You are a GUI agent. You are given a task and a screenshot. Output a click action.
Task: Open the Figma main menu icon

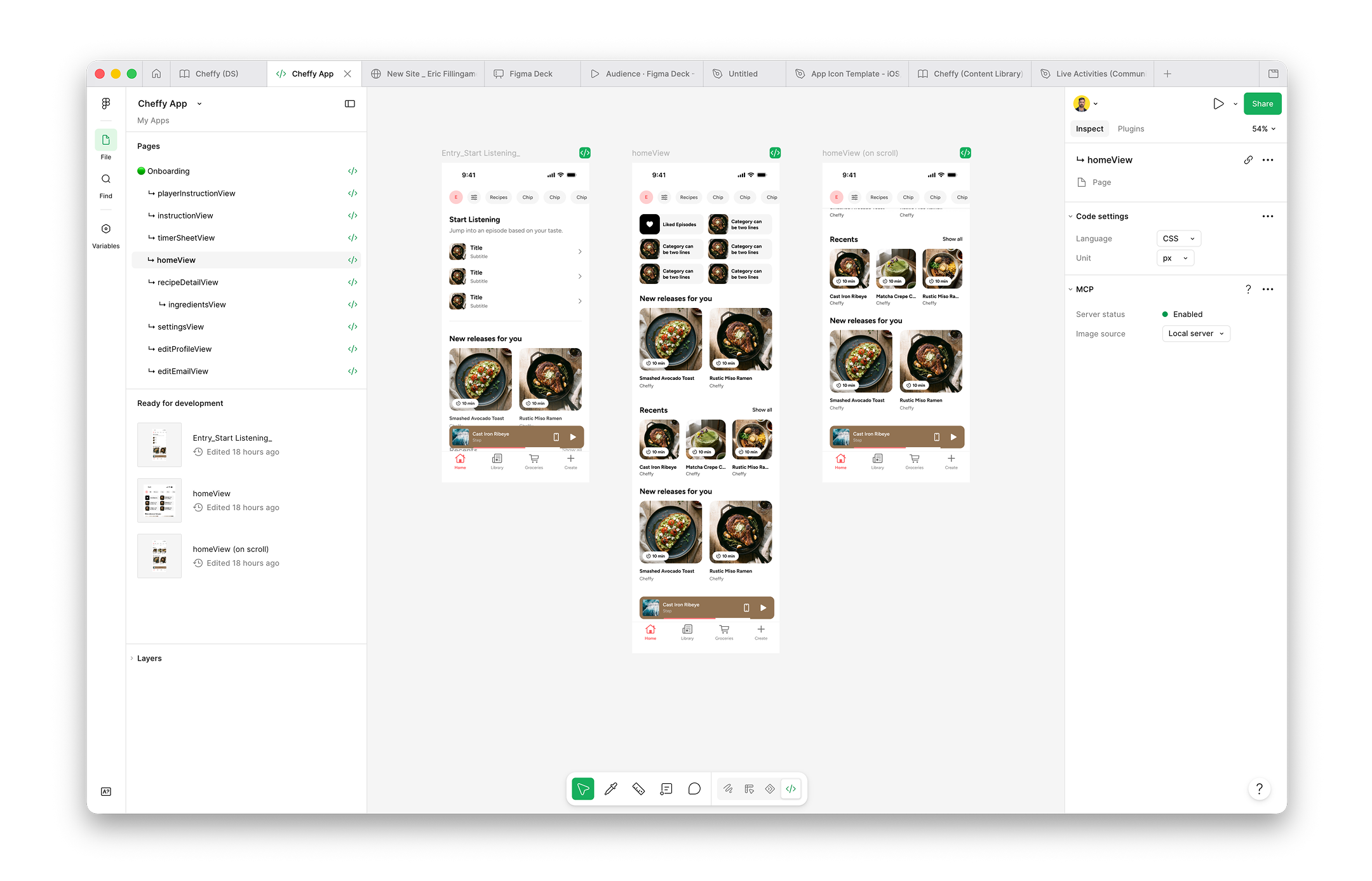coord(106,104)
